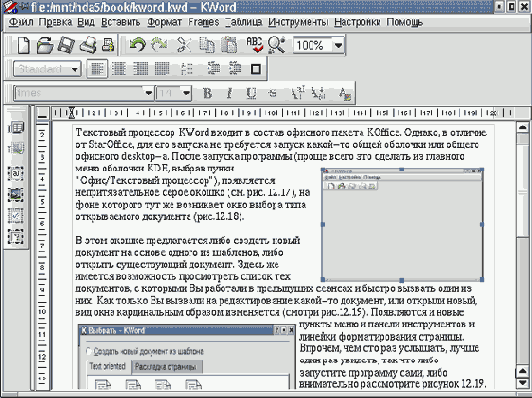
Task: Increase paragraph indent icon
Action: 235,69
